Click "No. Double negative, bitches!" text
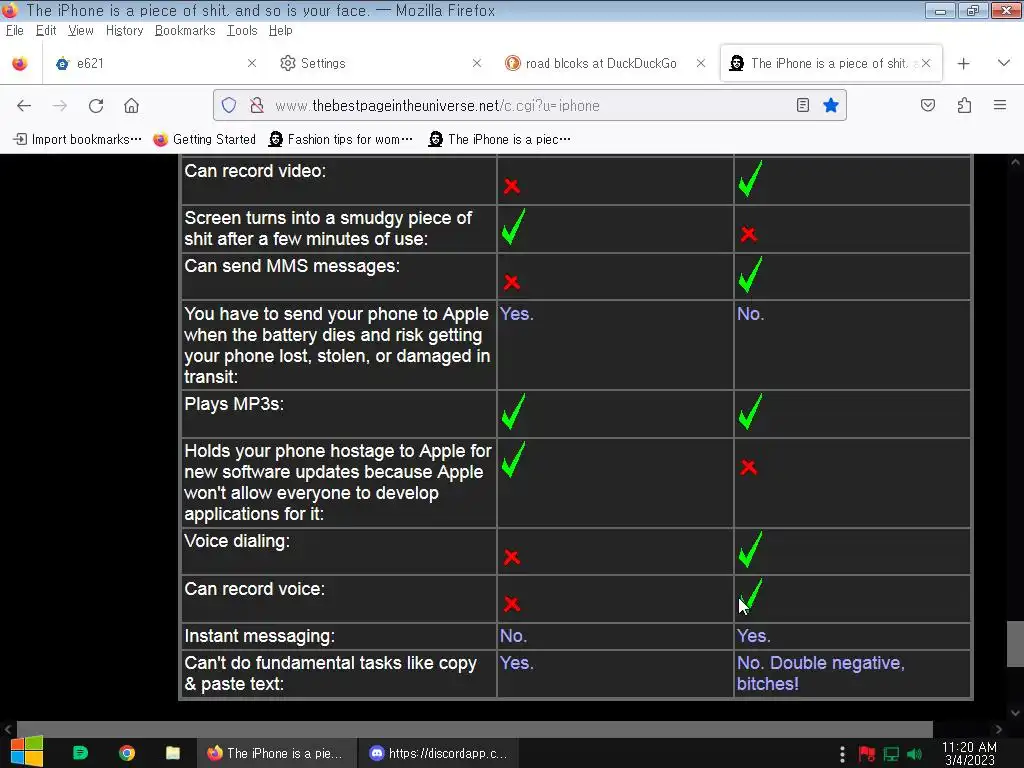 tap(821, 673)
